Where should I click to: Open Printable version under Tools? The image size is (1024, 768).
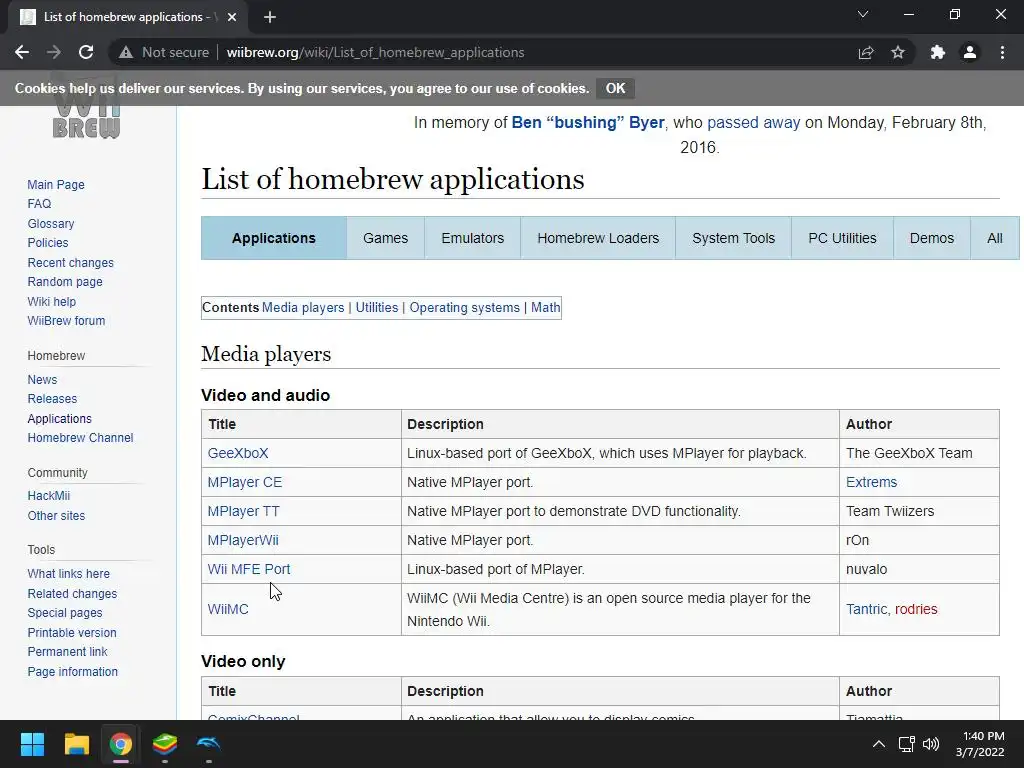click(72, 633)
